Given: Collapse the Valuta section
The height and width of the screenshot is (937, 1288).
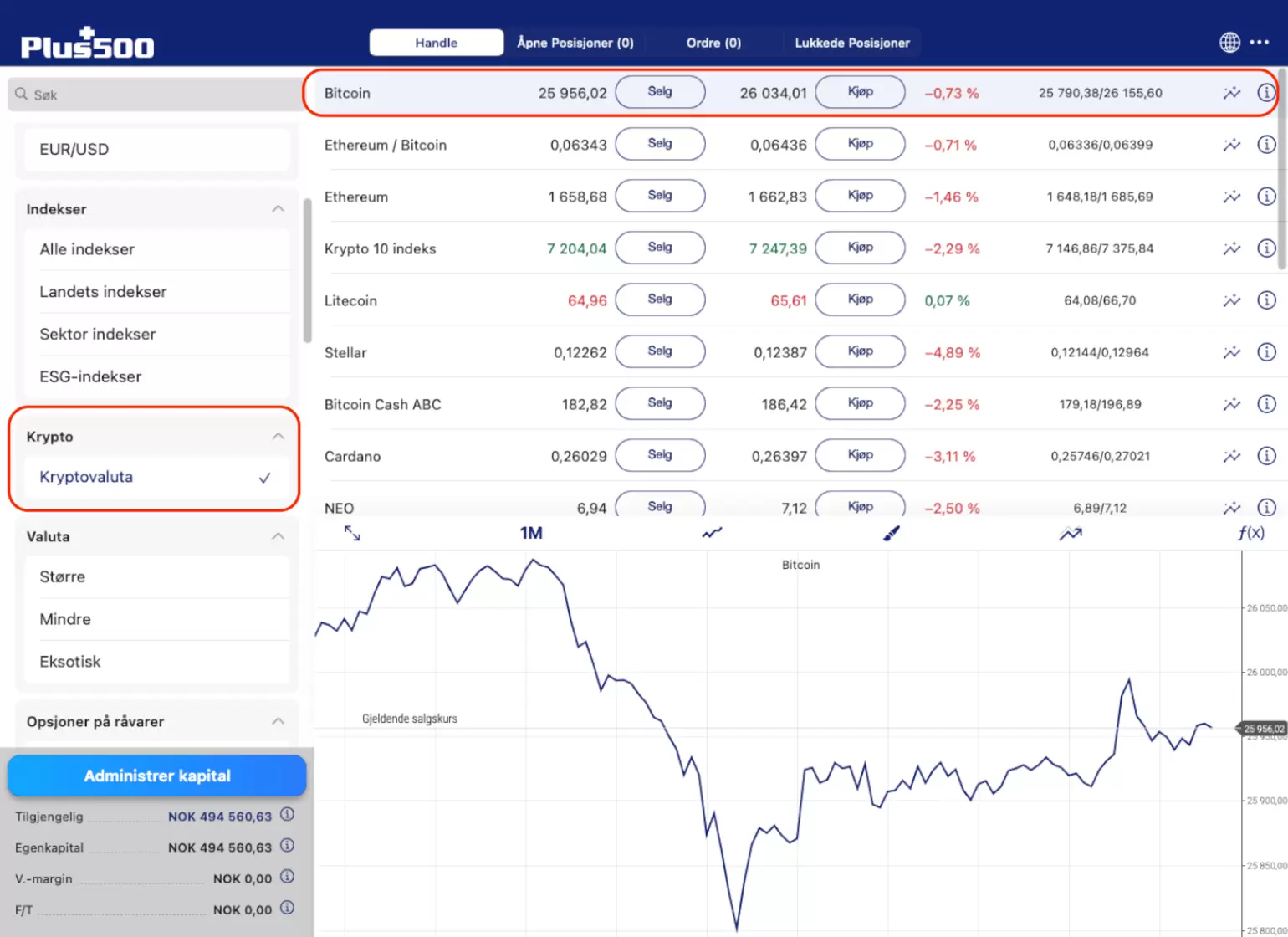Looking at the screenshot, I should [x=279, y=536].
